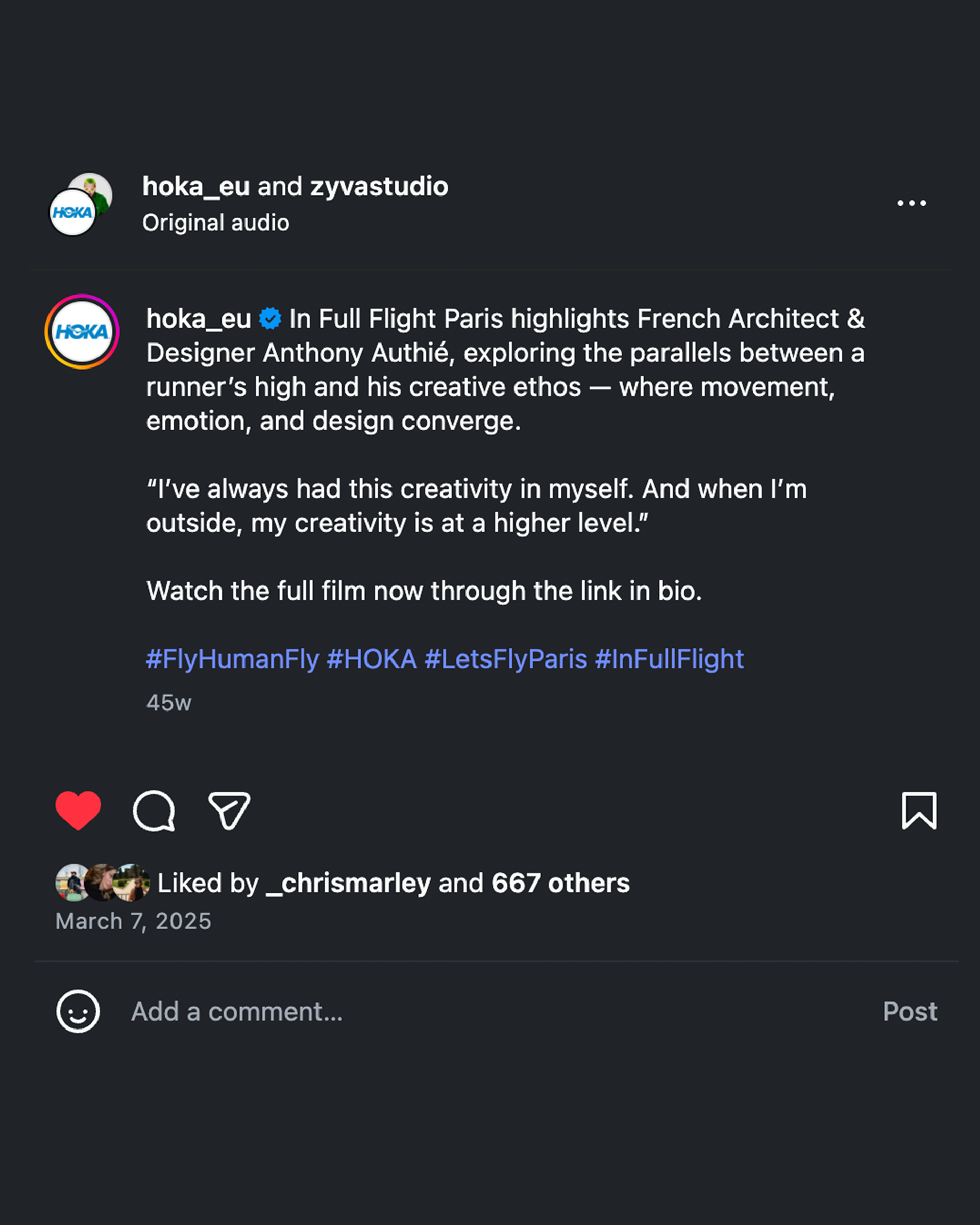Open the emoji picker smiley icon
This screenshot has height=1225, width=980.
[x=78, y=1011]
